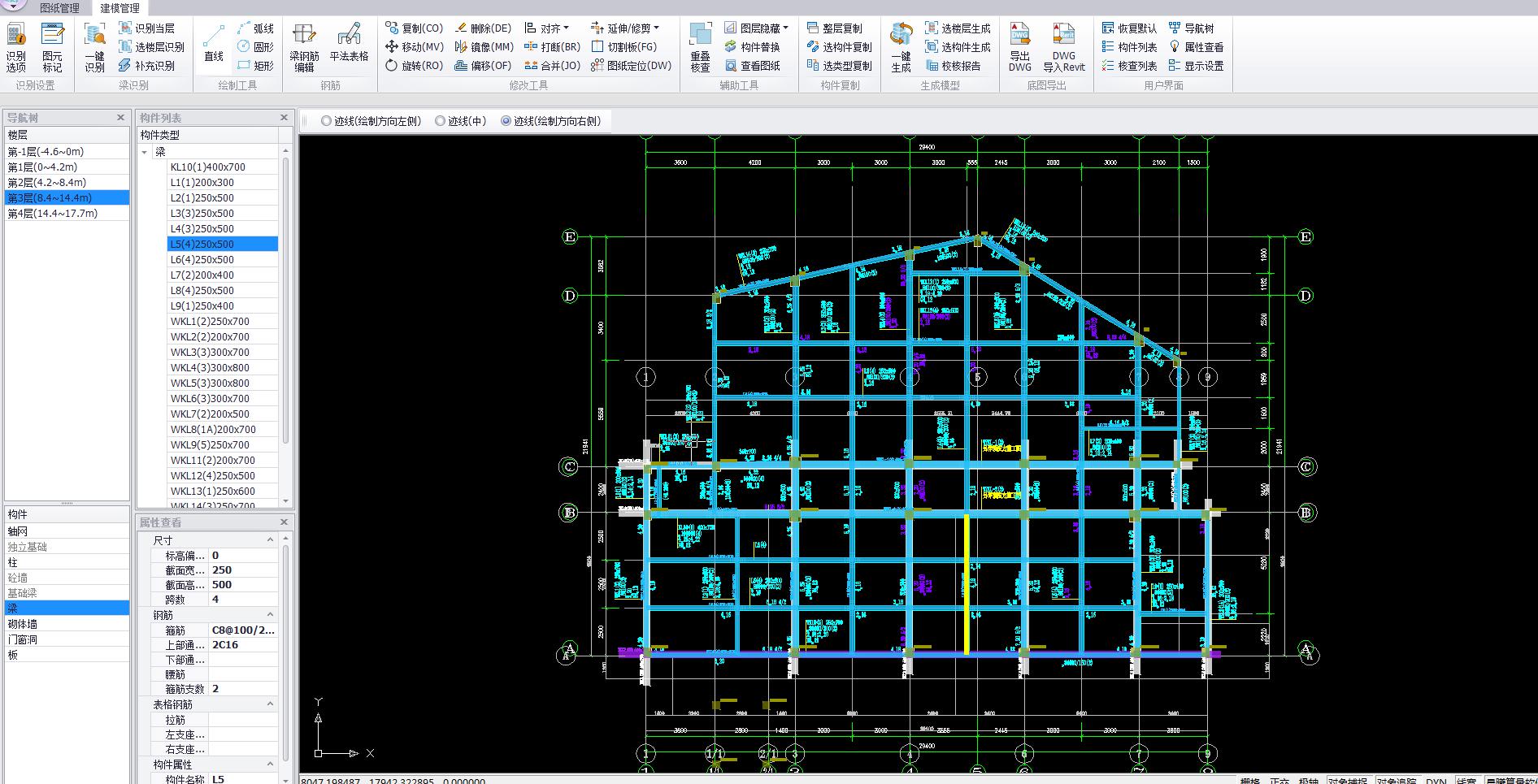Viewport: 1538px width, 784px height.
Task: Open the 图元标记 element marking tool
Action: tap(52, 47)
